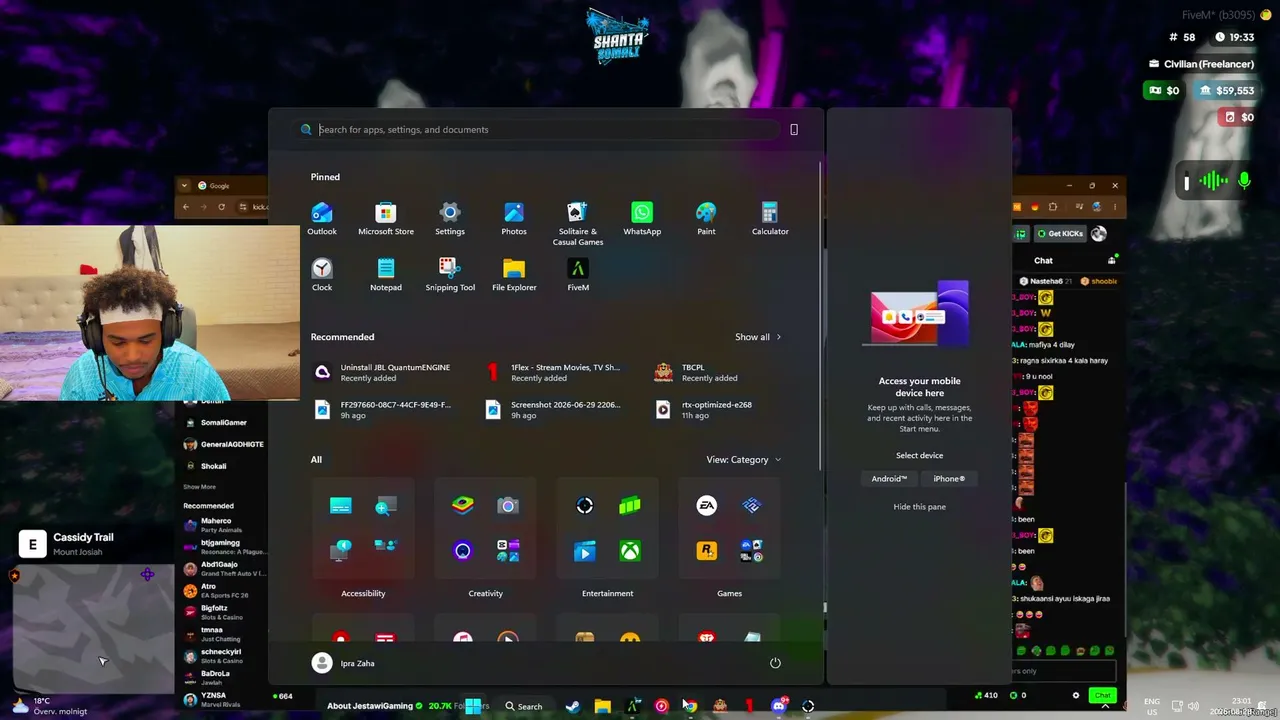
Task: Launch the pinned FiveM app
Action: click(578, 275)
